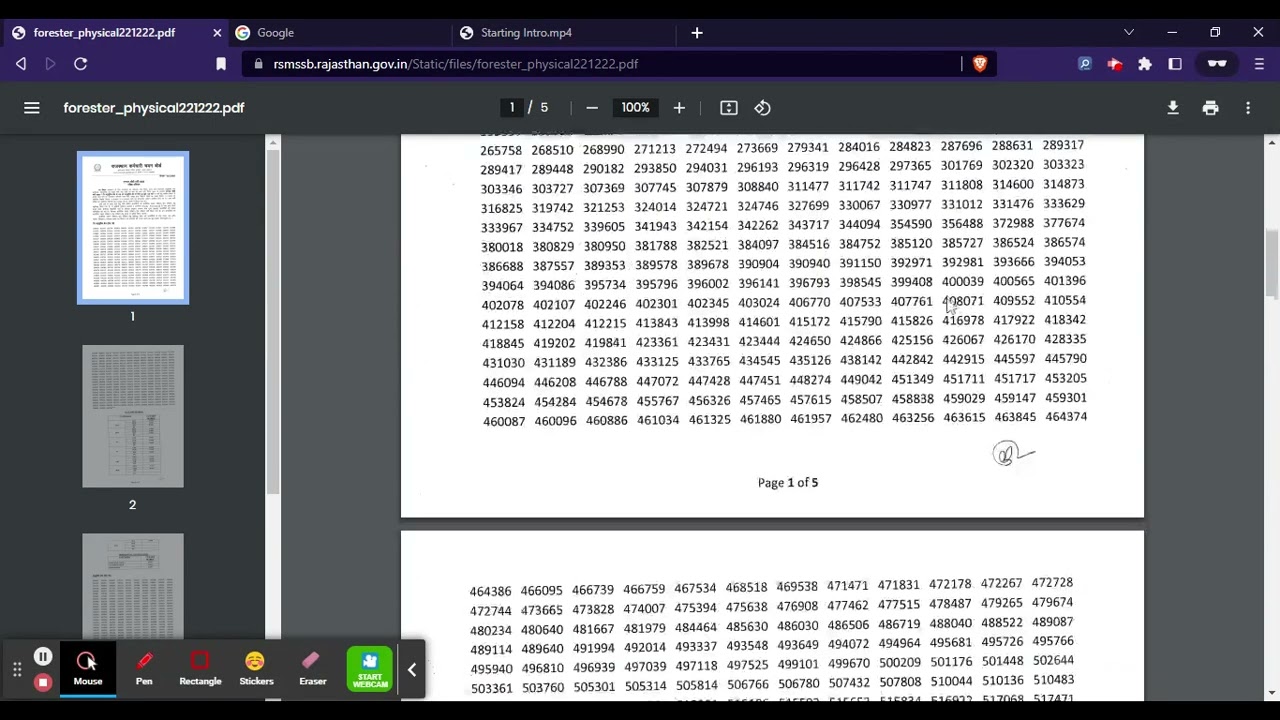Zoom out of the PDF
This screenshot has width=1280, height=720.
click(592, 108)
